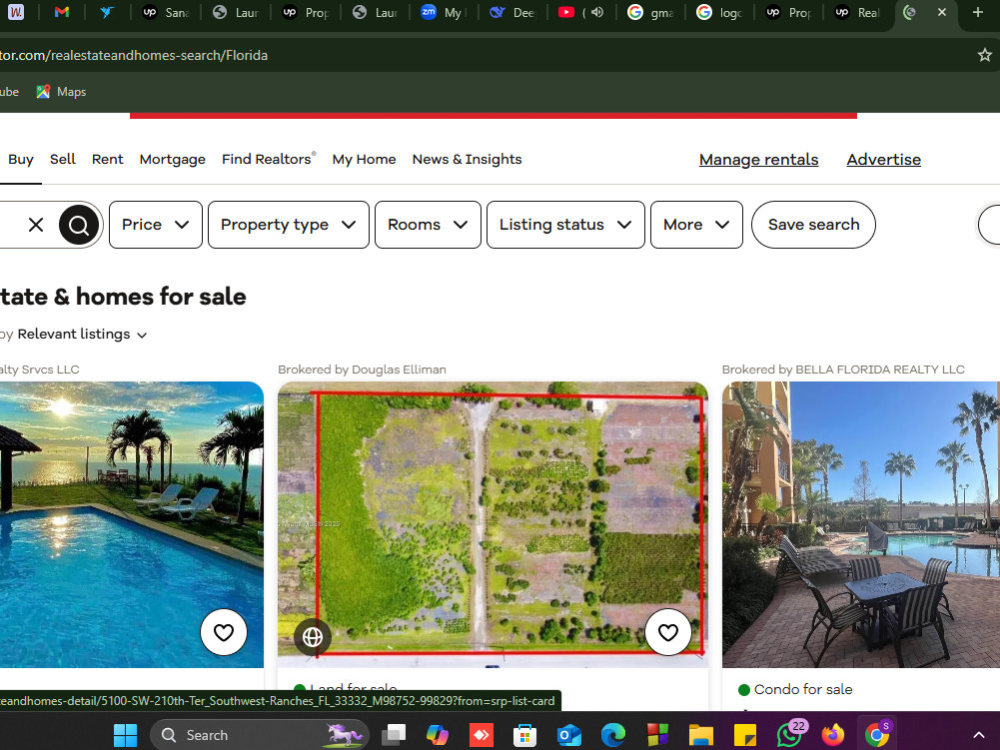Image resolution: width=1000 pixels, height=750 pixels.
Task: Click the Save search button
Action: [x=813, y=224]
